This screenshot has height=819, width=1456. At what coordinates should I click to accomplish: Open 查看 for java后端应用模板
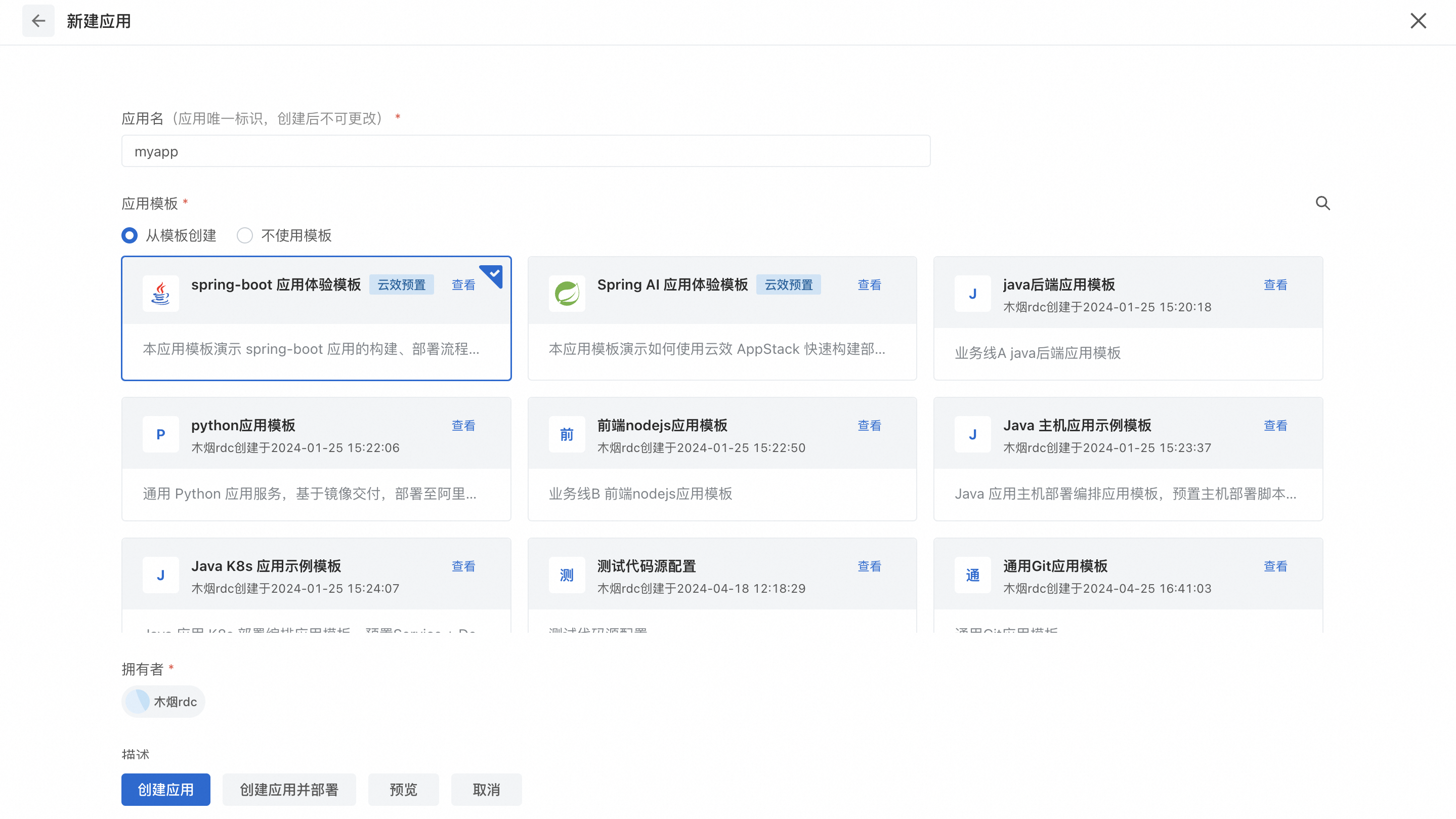1275,284
